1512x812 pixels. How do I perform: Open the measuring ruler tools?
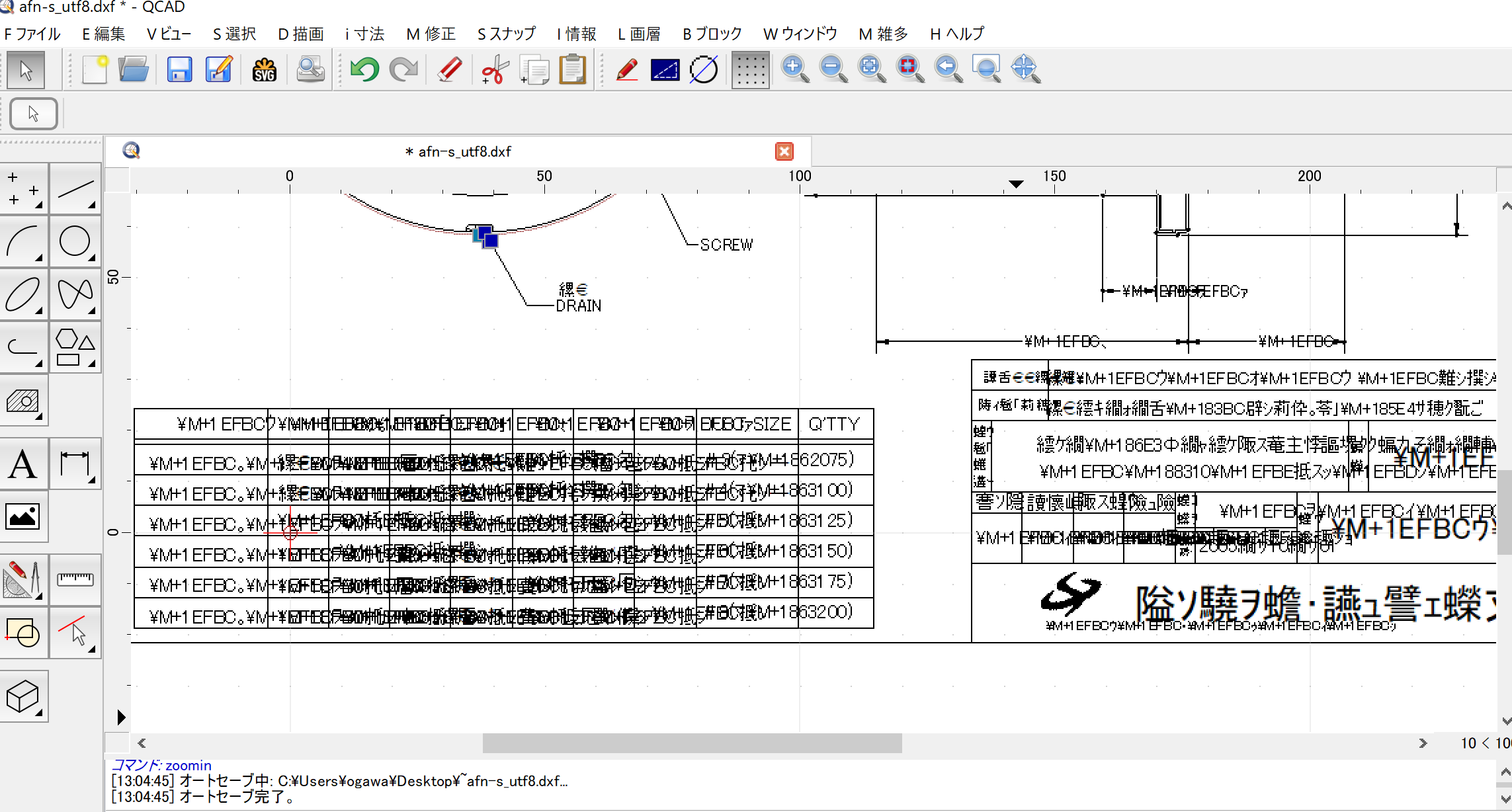tap(75, 580)
